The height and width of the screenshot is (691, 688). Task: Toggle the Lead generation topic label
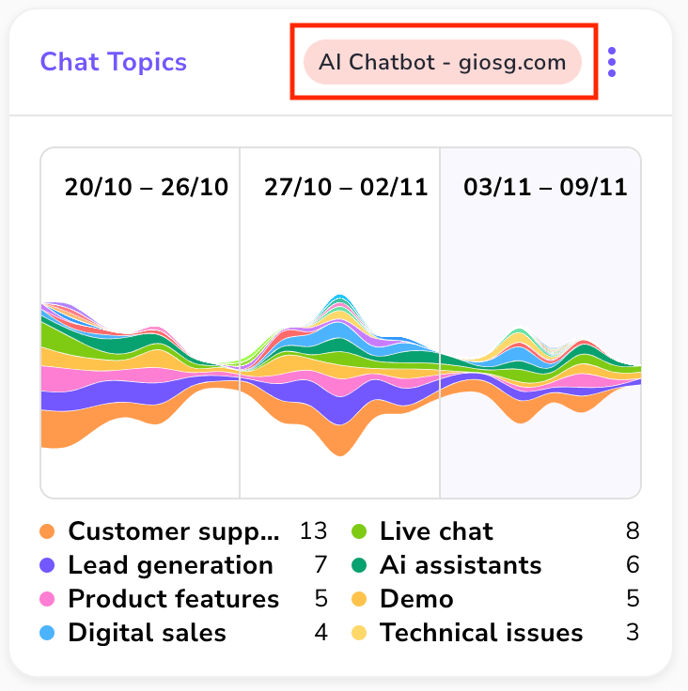(x=170, y=566)
